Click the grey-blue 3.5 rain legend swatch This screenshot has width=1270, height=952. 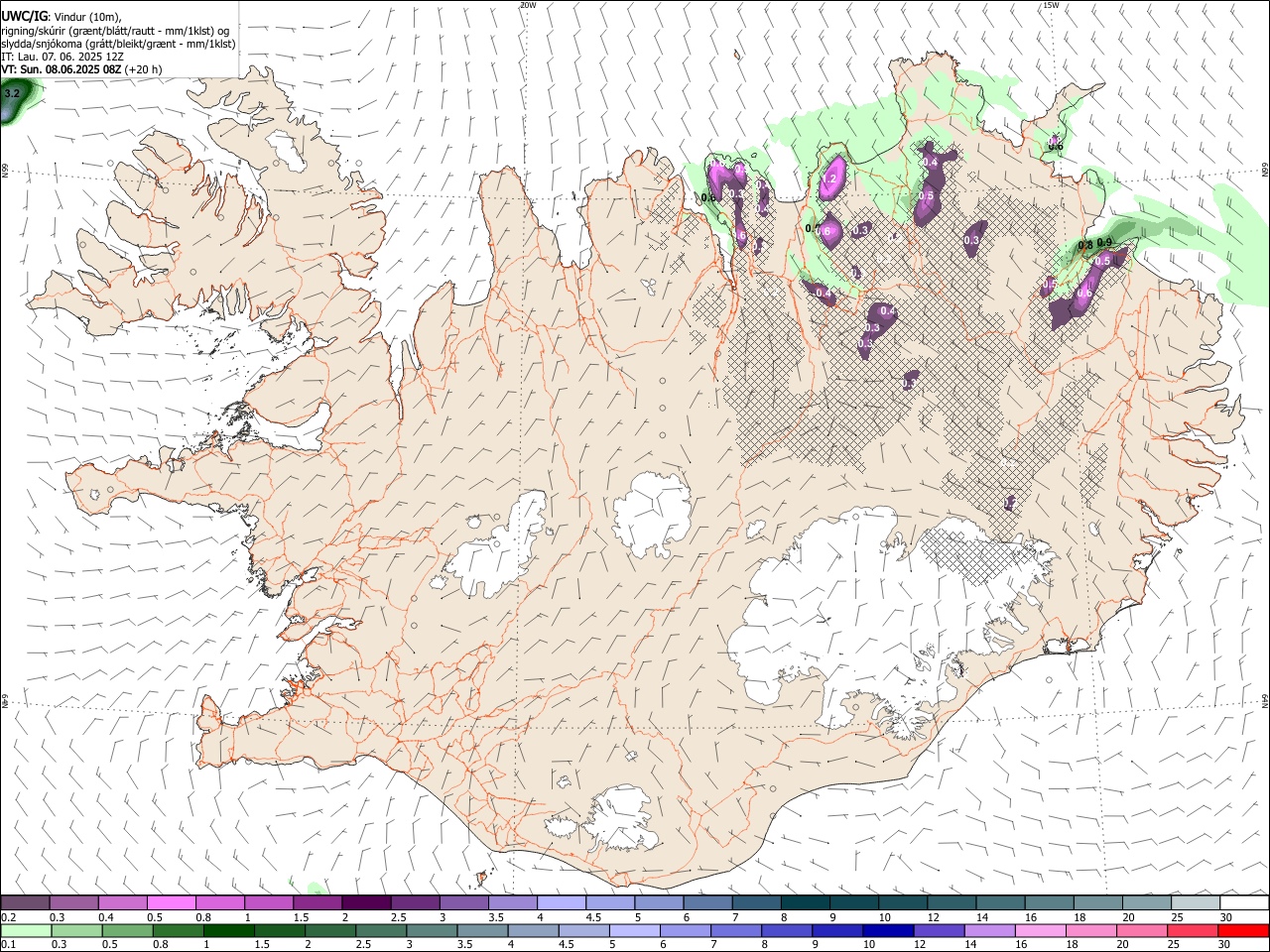click(481, 930)
